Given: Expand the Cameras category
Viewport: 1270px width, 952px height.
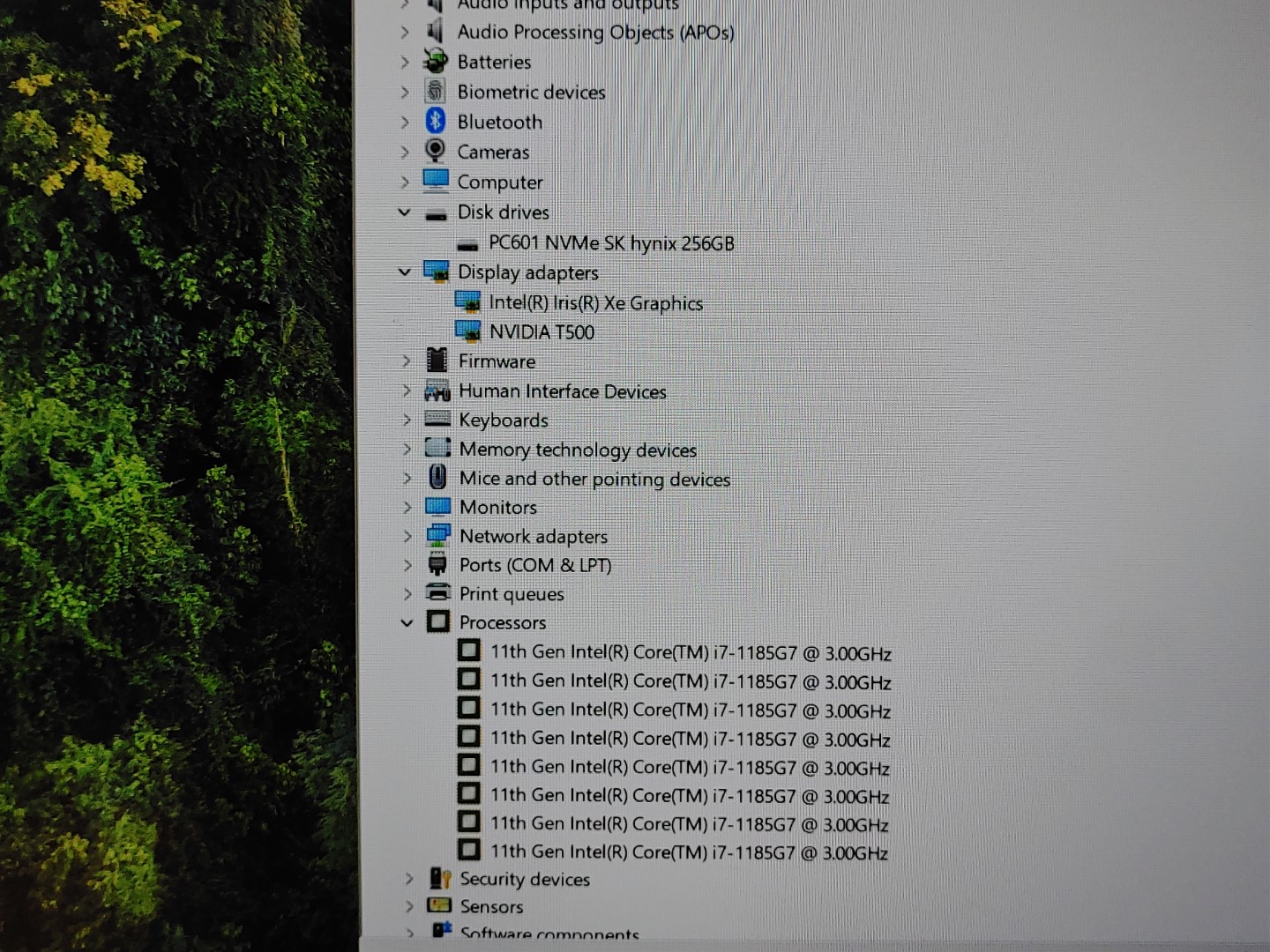Looking at the screenshot, I should pos(405,152).
